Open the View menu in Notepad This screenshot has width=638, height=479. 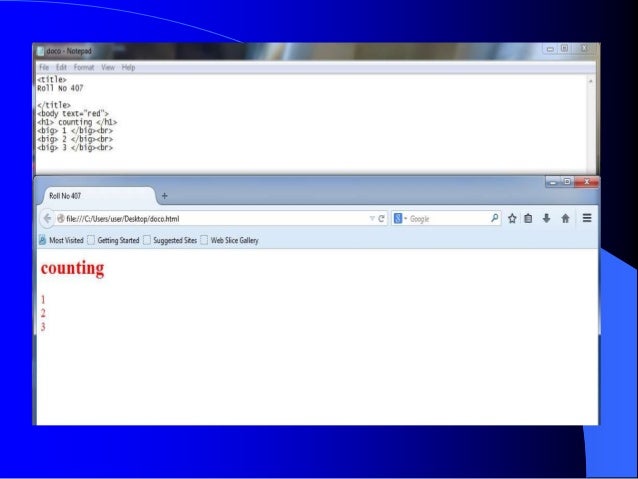(108, 67)
